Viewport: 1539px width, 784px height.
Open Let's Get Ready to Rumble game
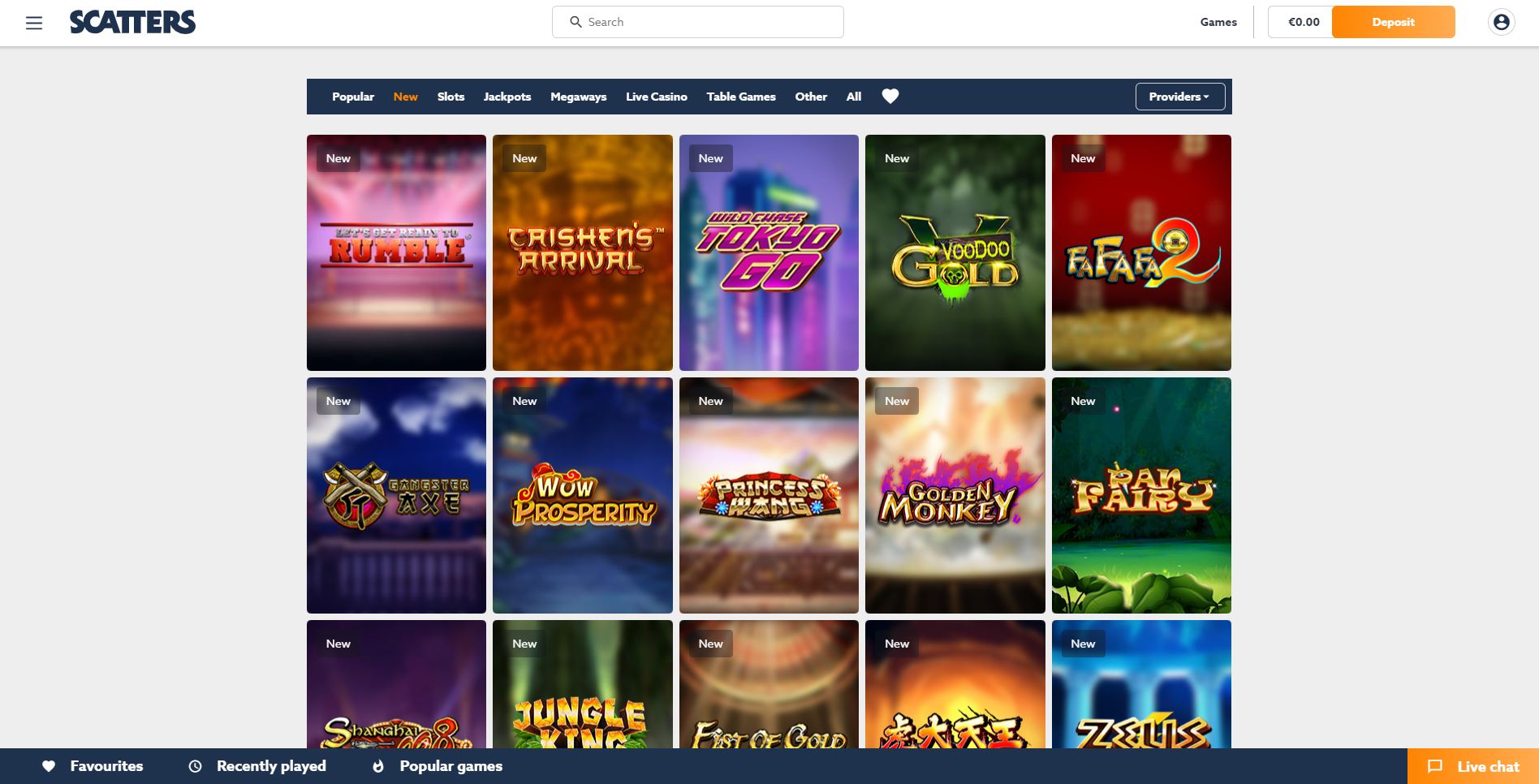click(x=396, y=252)
